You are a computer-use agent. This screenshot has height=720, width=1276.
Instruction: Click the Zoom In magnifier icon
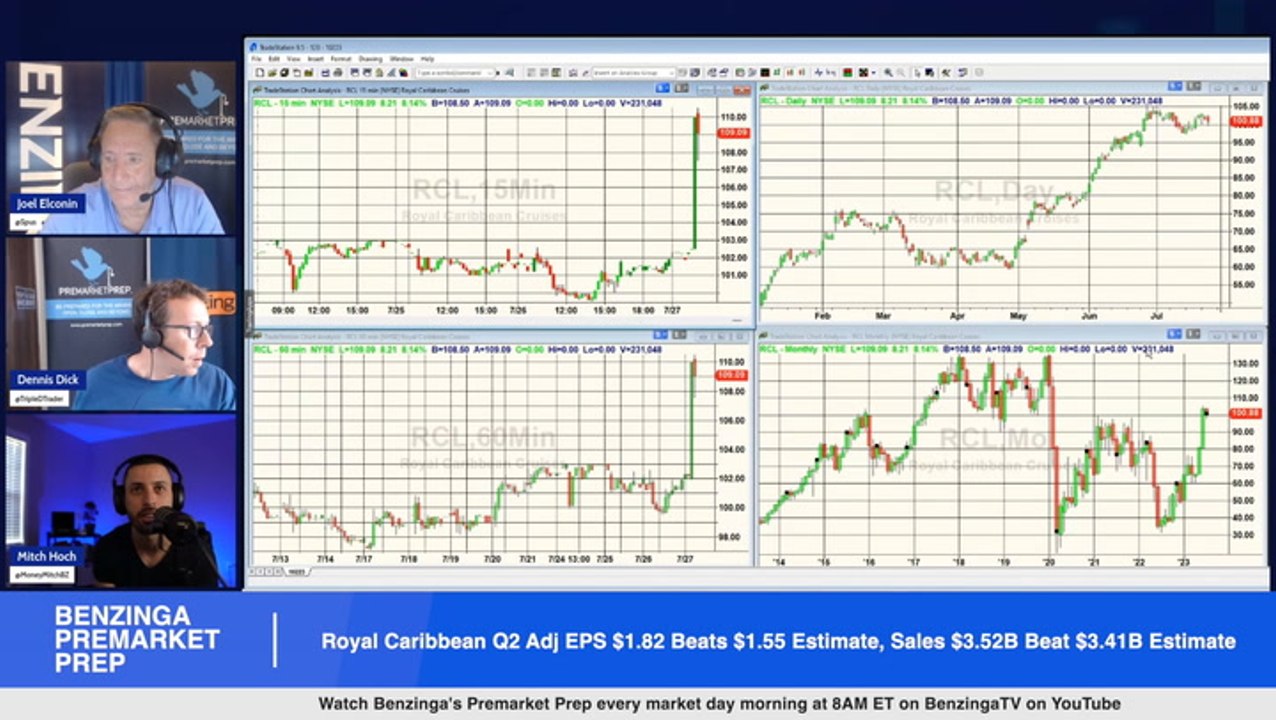pyautogui.click(x=888, y=73)
